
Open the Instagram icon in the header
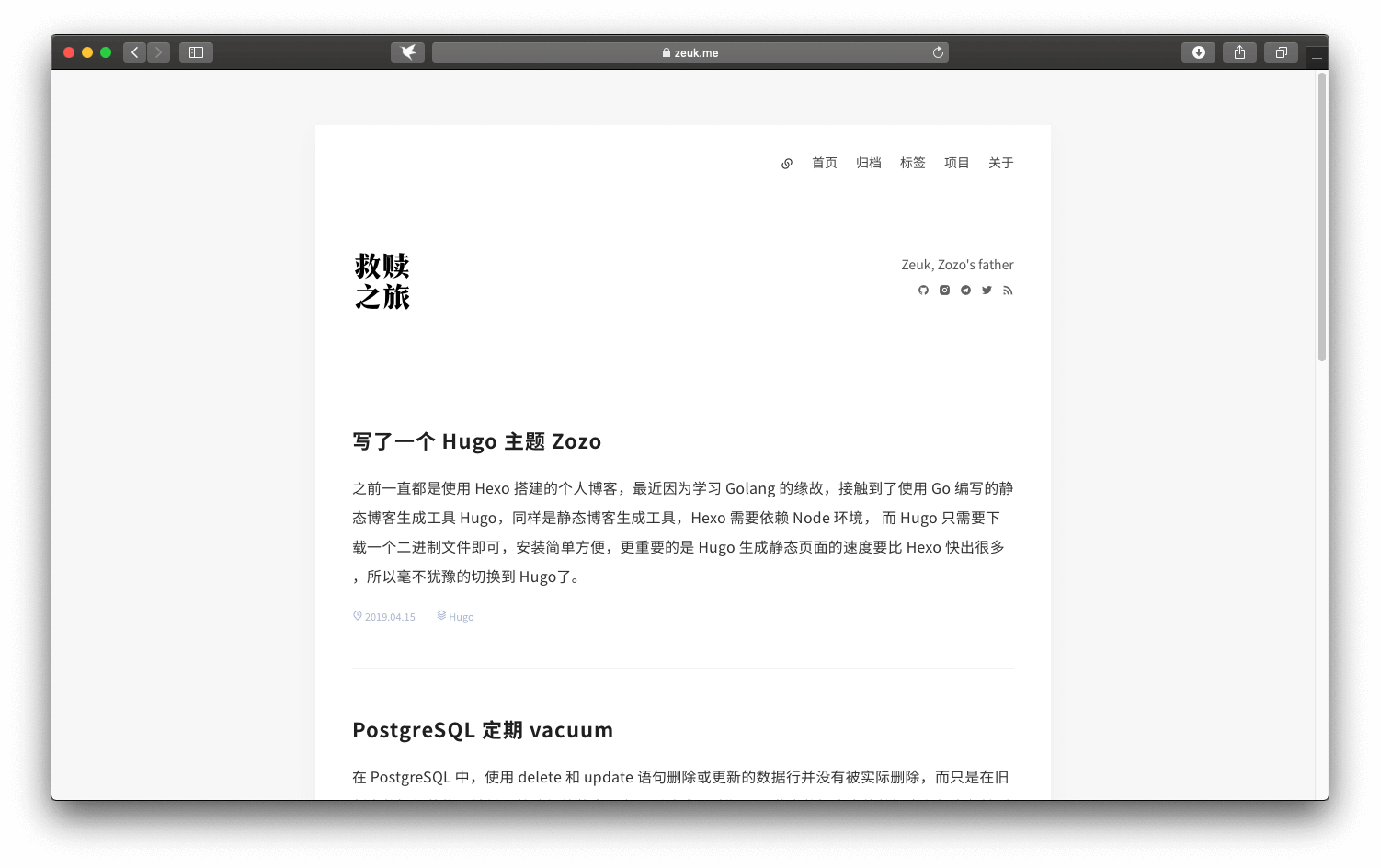pos(944,290)
